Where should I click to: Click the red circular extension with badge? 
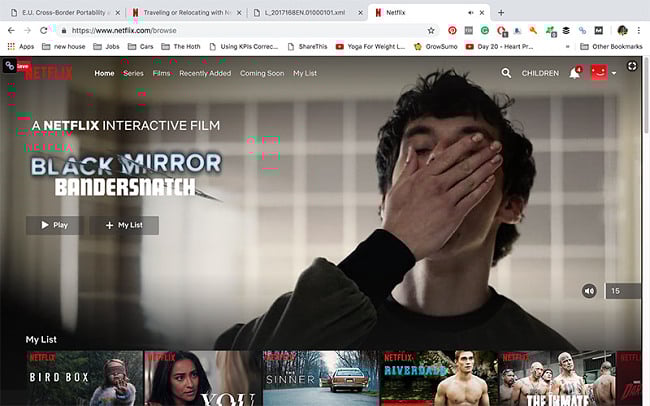pyautogui.click(x=501, y=31)
